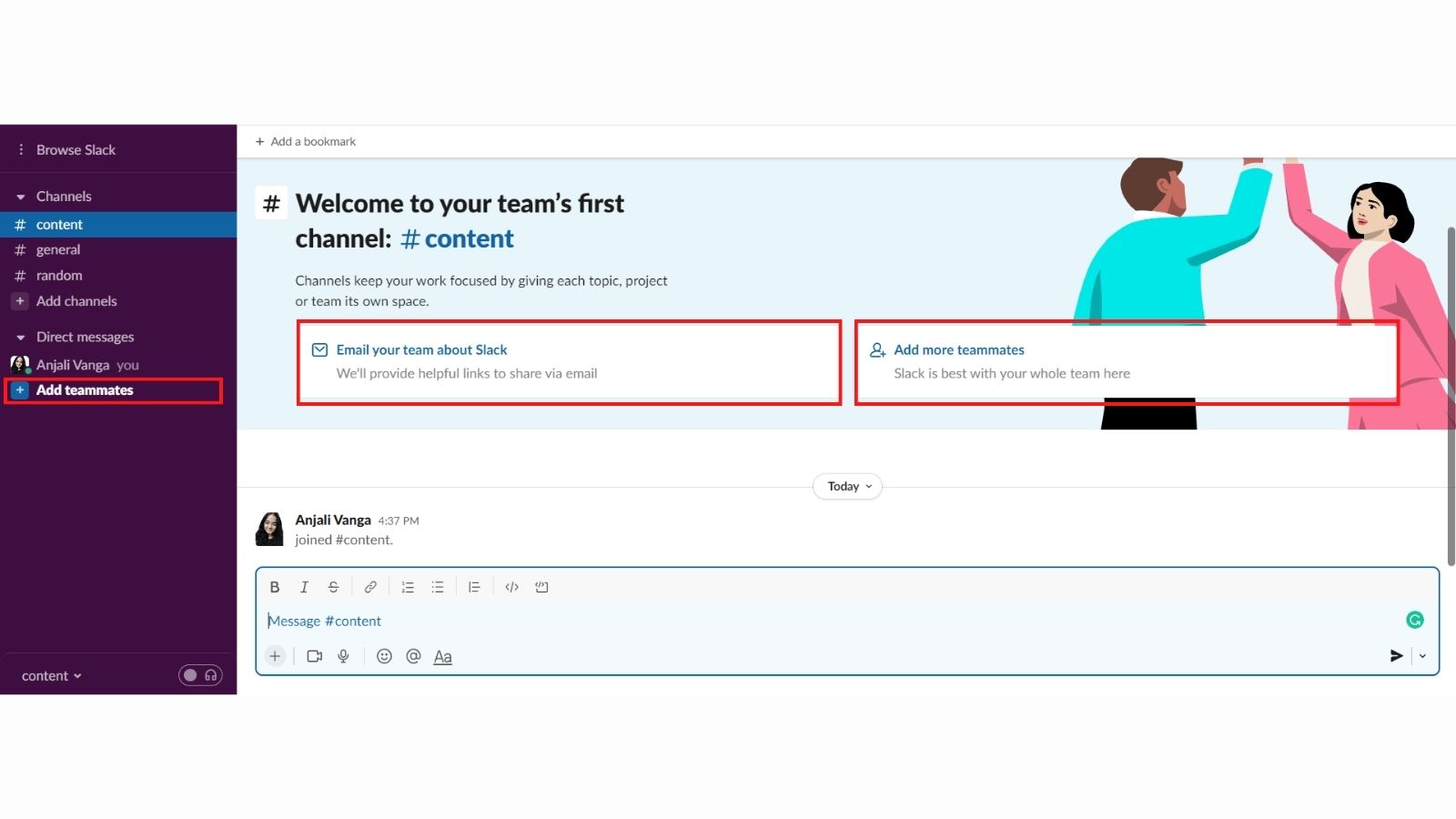Open the Today date dropdown

(847, 486)
